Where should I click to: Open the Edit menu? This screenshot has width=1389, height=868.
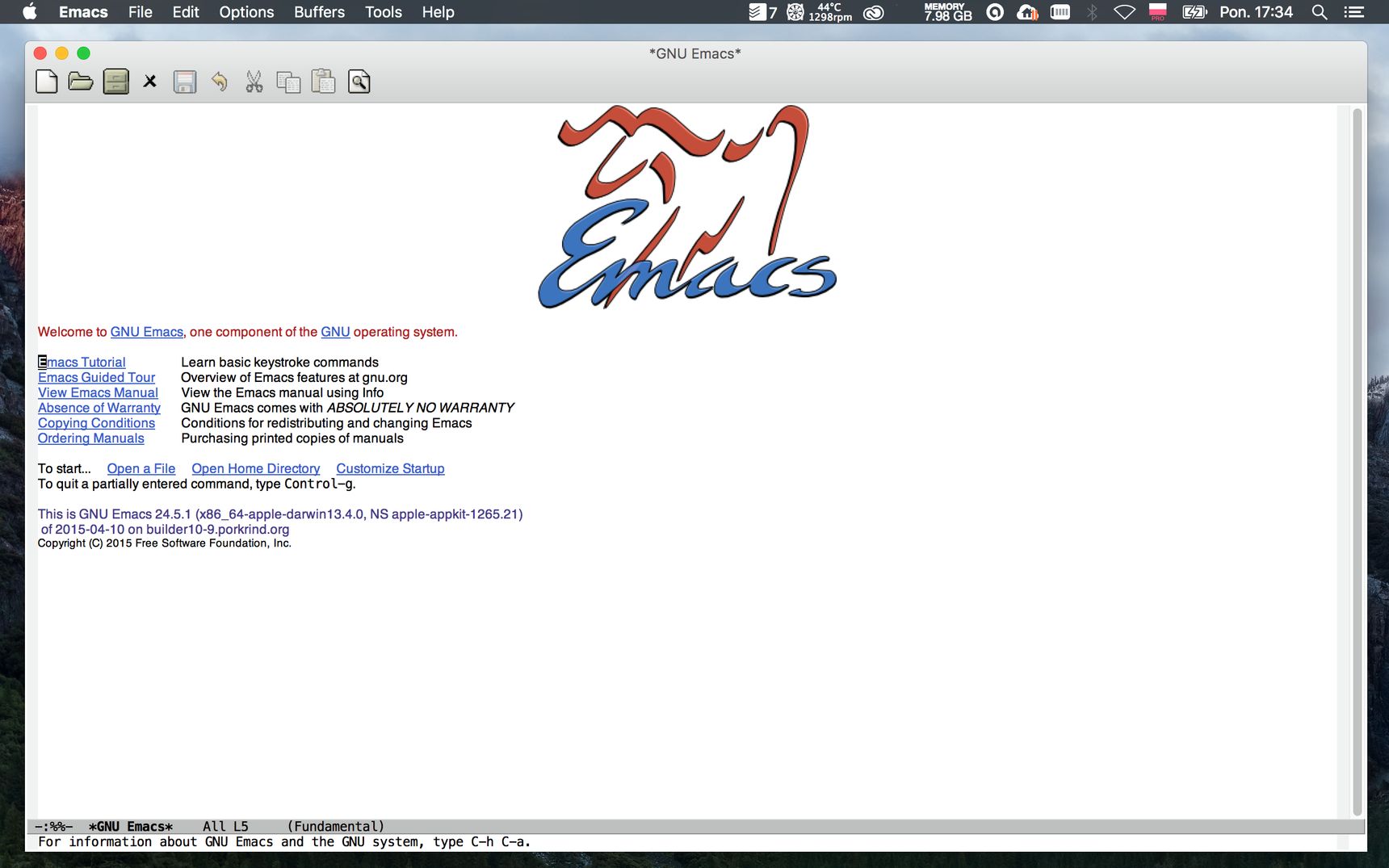(186, 12)
